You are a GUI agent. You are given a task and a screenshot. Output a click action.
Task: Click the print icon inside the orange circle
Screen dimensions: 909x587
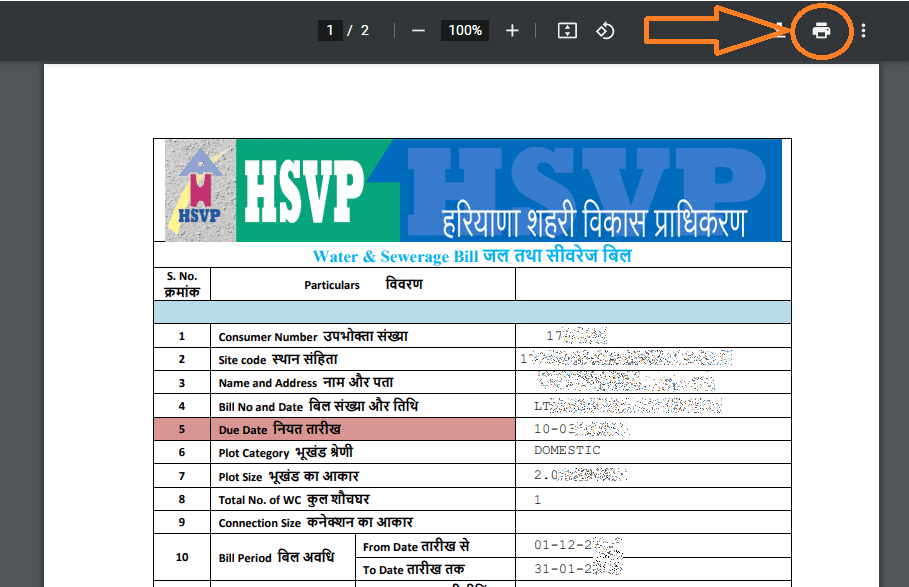pos(821,30)
